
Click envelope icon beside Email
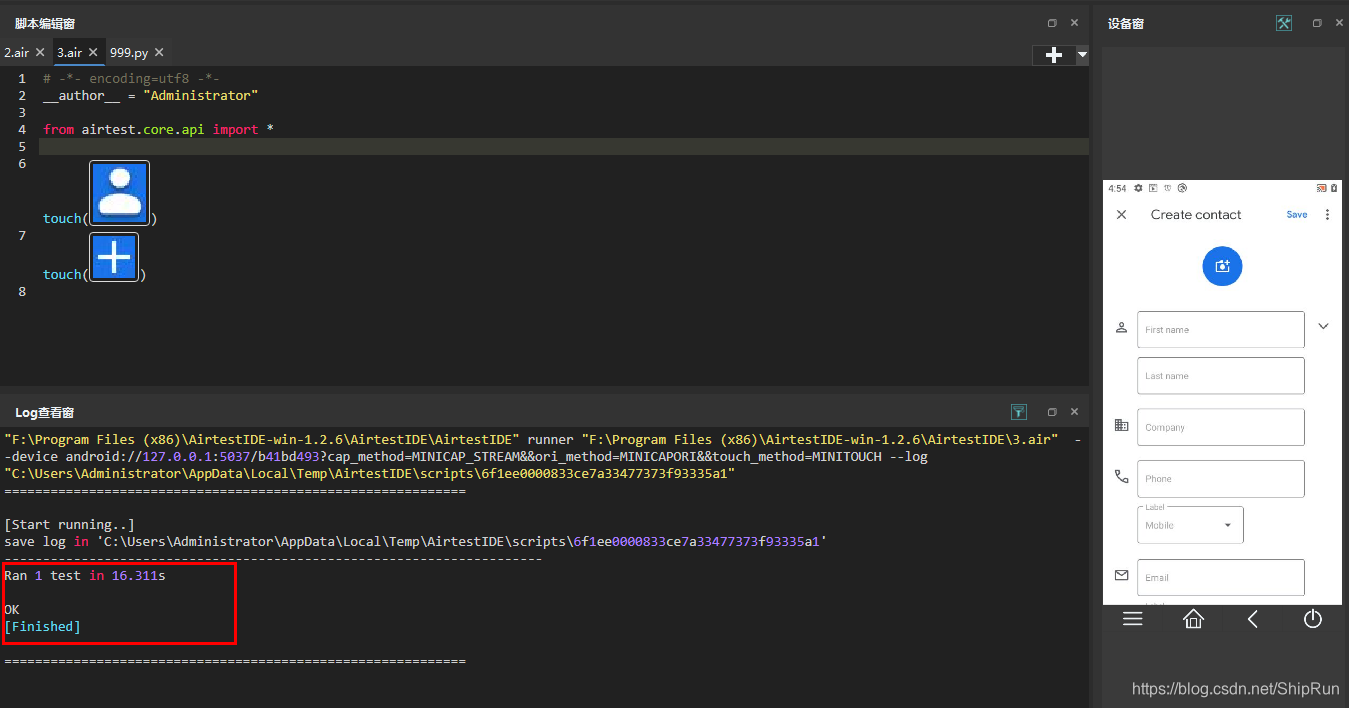tap(1121, 575)
